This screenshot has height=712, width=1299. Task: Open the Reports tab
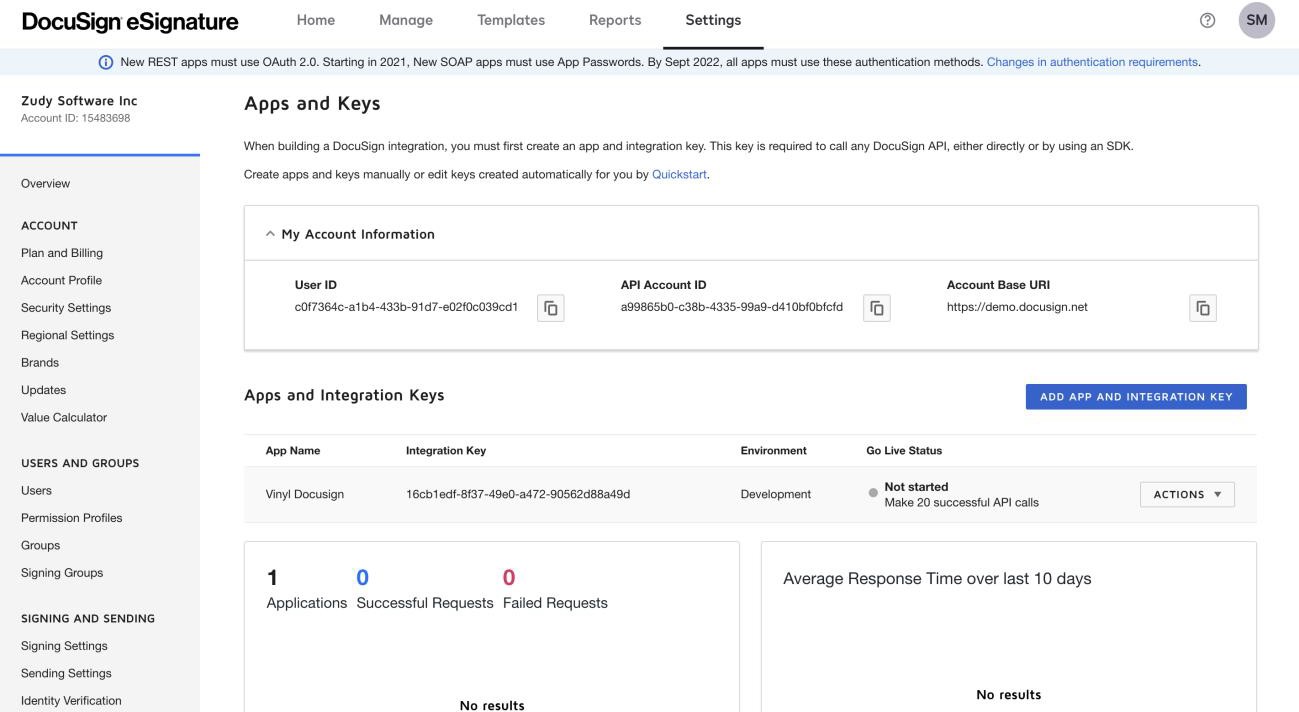pos(615,21)
